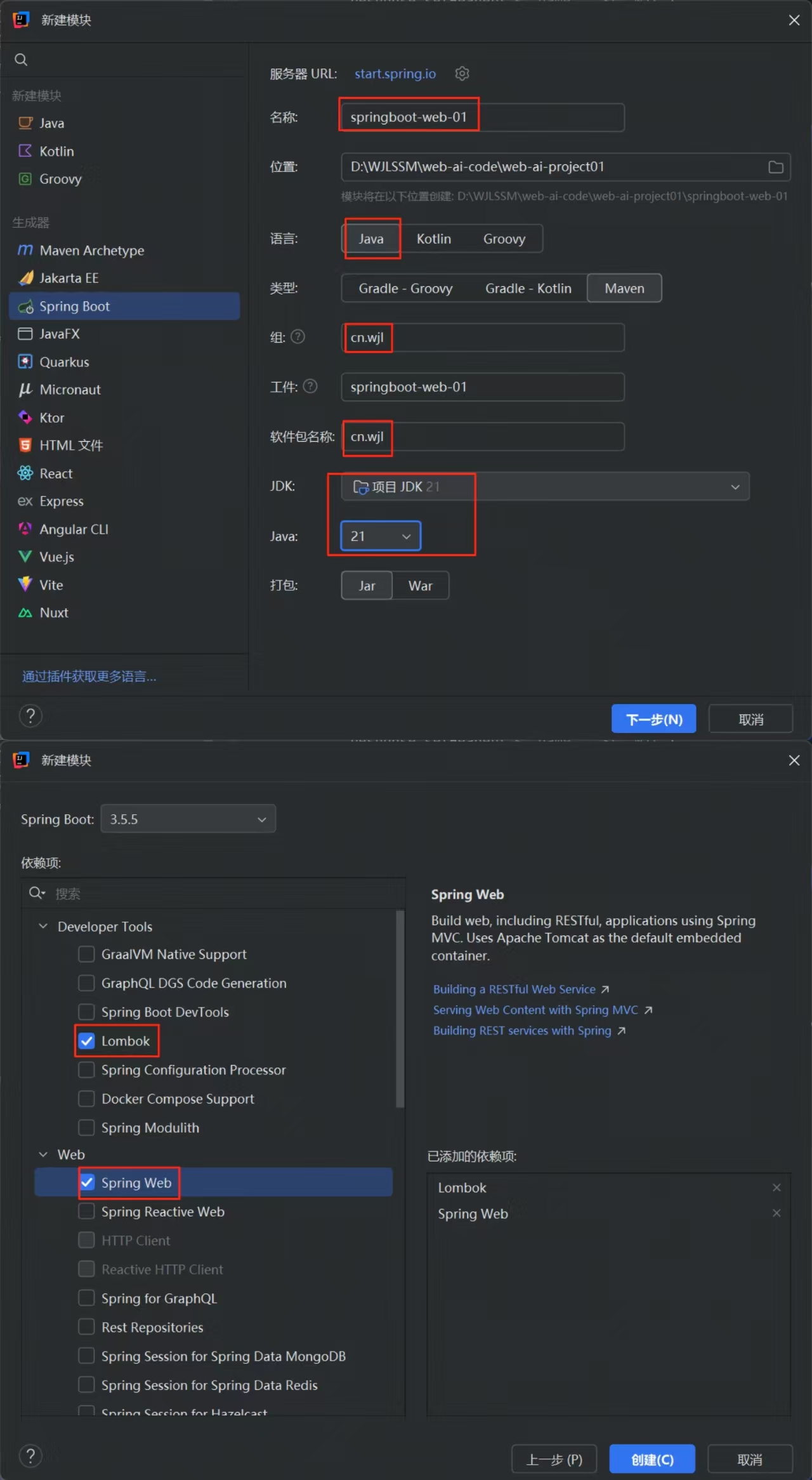Select Gradle - Groovy build type
The image size is (812, 1480).
click(406, 288)
